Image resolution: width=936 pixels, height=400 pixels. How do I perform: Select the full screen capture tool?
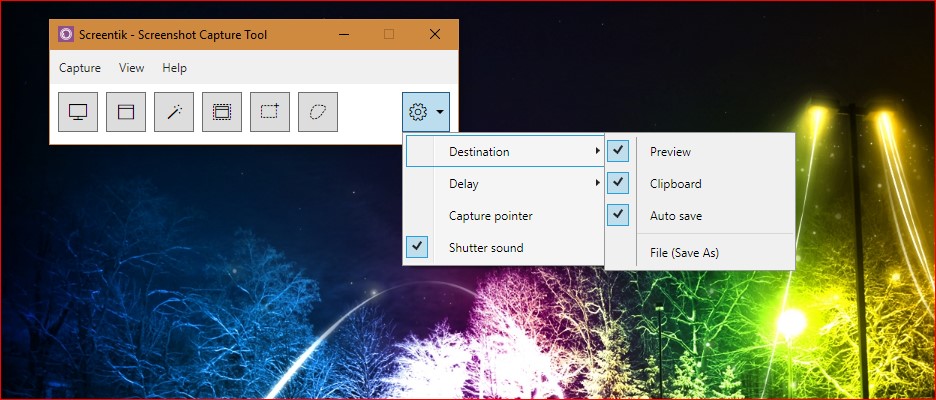pos(78,112)
